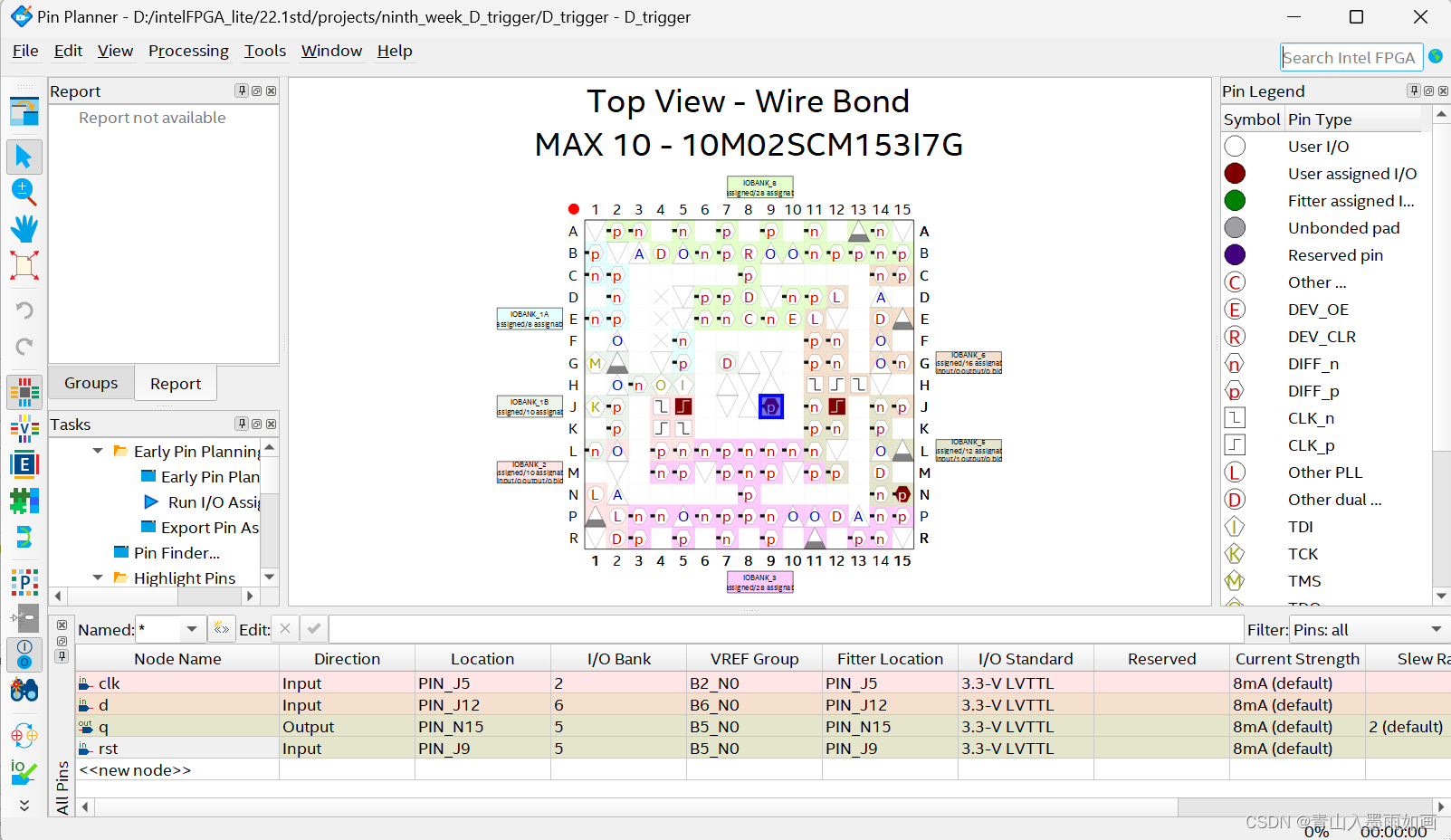Click the green-blue differential pair icon
This screenshot has width=1451, height=840.
(x=24, y=537)
